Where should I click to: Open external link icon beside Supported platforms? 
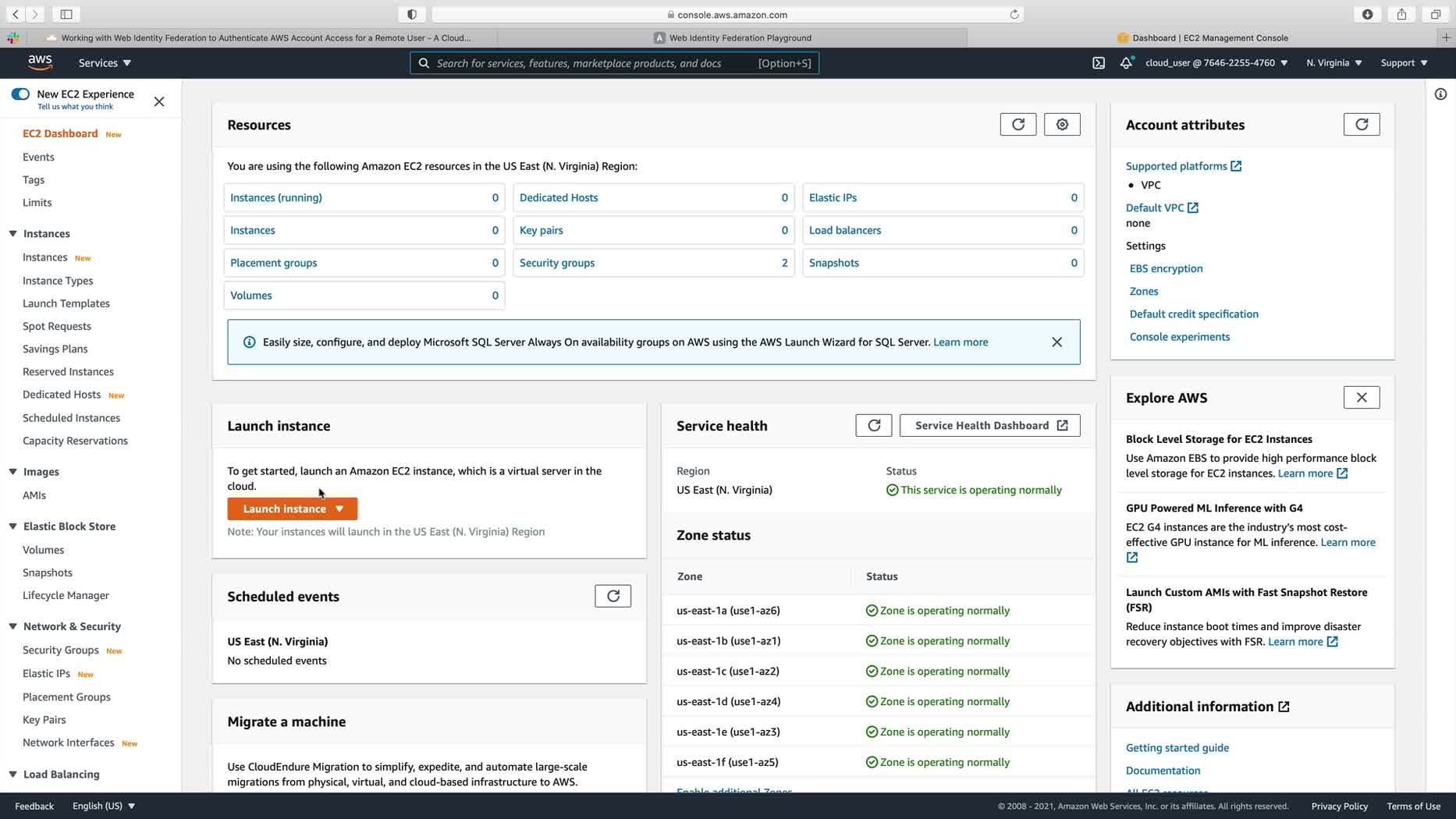1236,166
